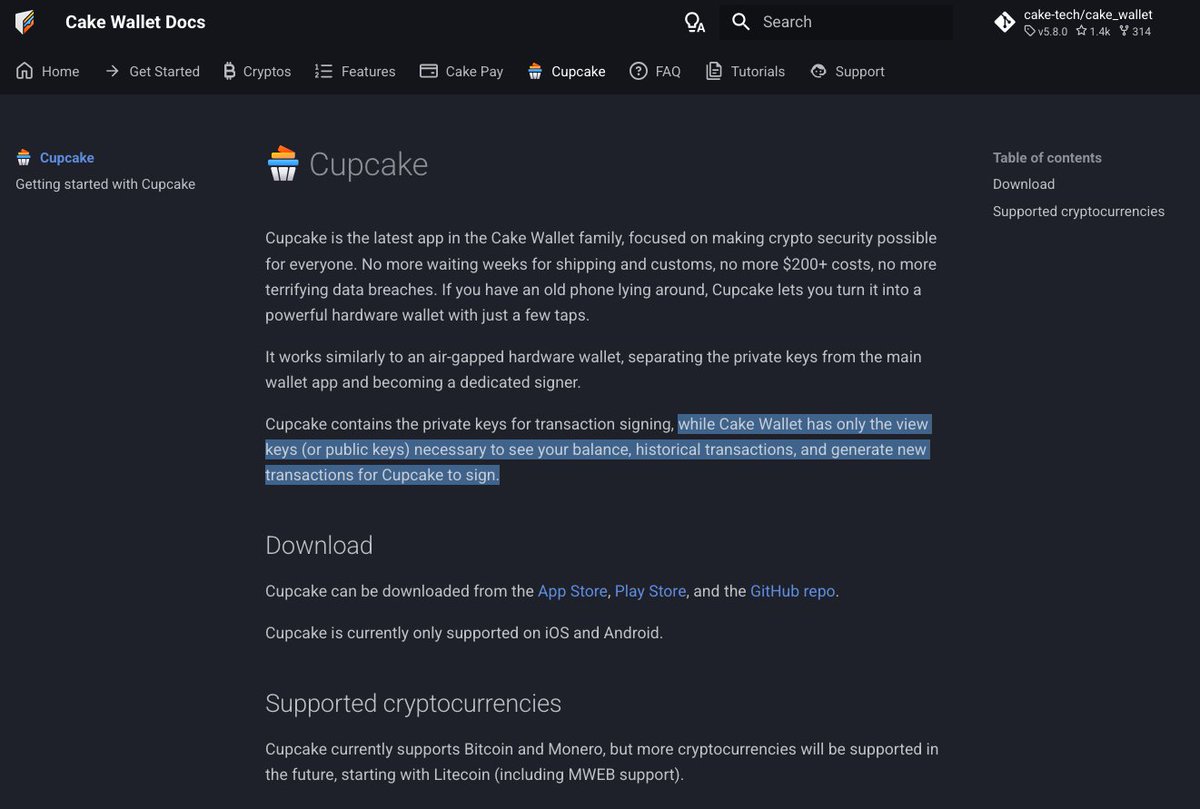Click the Bitcoin icon beside Cryptos

[229, 71]
